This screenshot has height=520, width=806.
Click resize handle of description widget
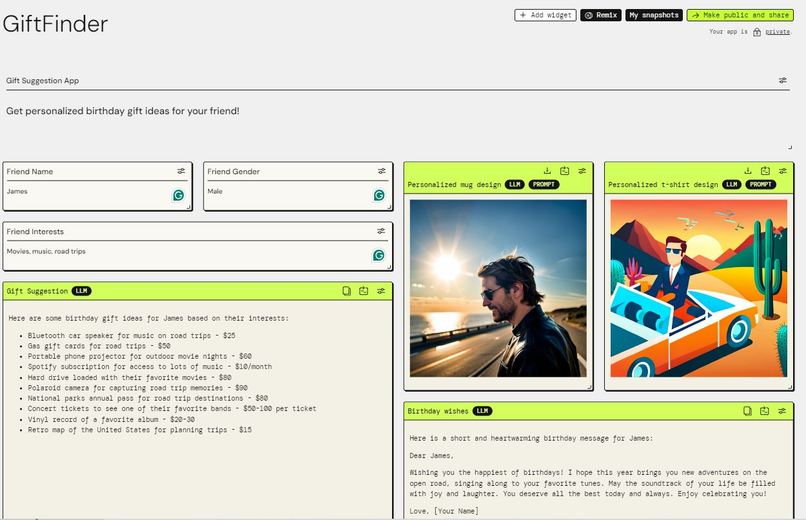click(790, 147)
